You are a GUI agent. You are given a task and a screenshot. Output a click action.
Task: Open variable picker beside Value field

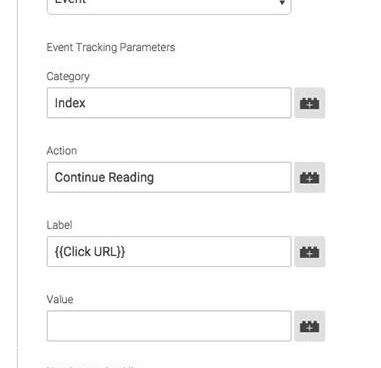[x=309, y=326]
